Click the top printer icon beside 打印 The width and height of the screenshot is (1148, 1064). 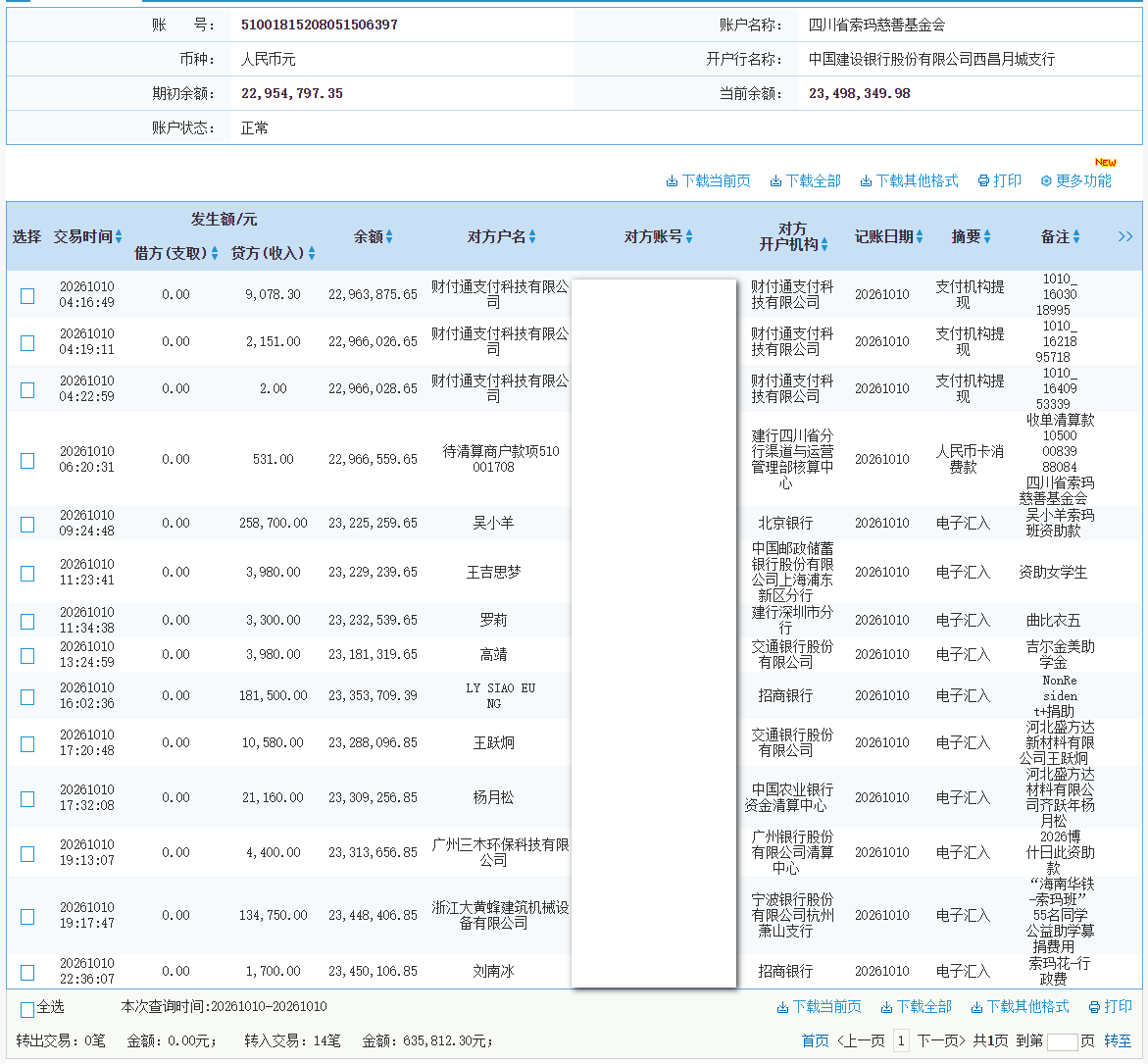tap(983, 180)
